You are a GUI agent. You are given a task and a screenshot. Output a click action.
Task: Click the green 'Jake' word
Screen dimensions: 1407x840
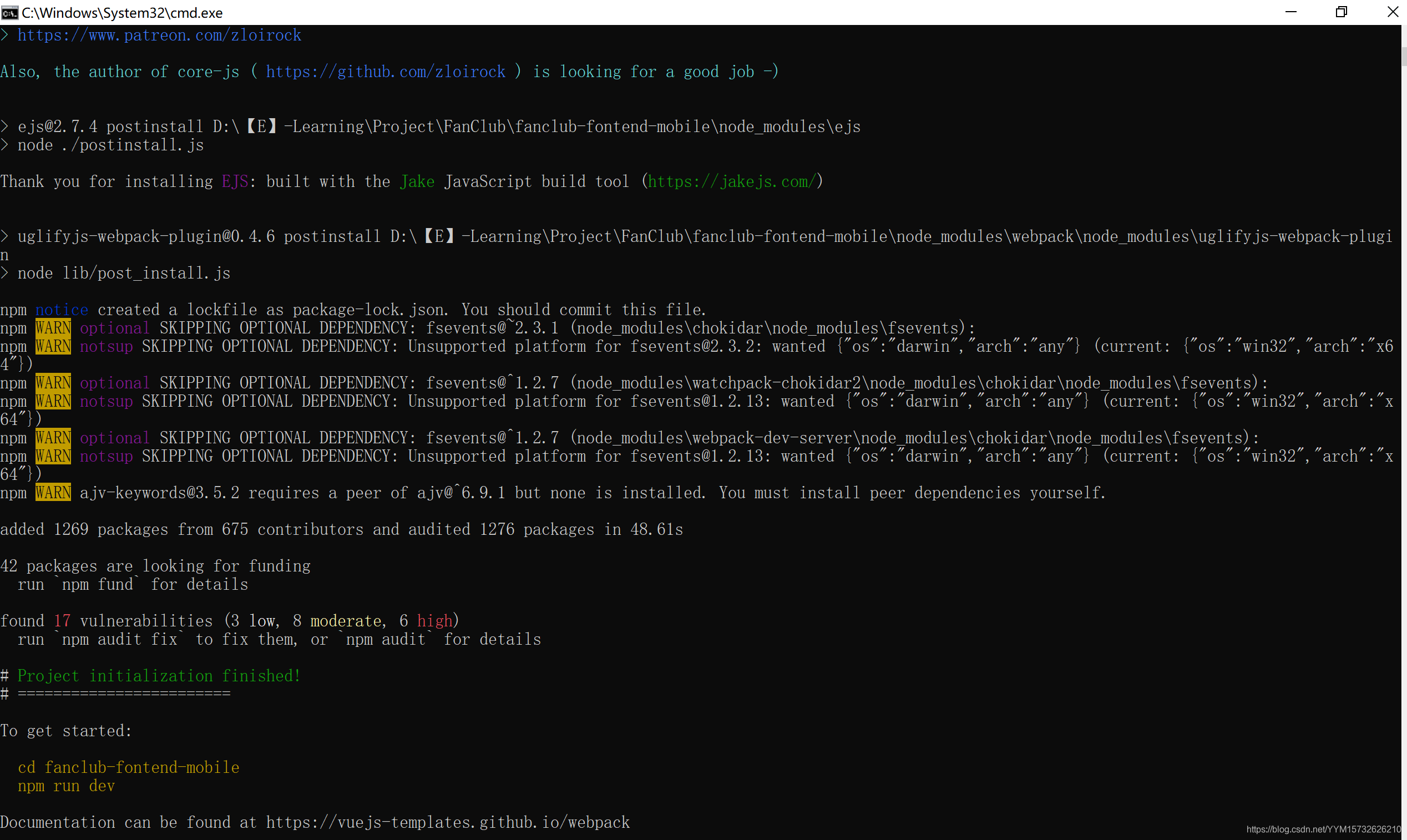(417, 181)
